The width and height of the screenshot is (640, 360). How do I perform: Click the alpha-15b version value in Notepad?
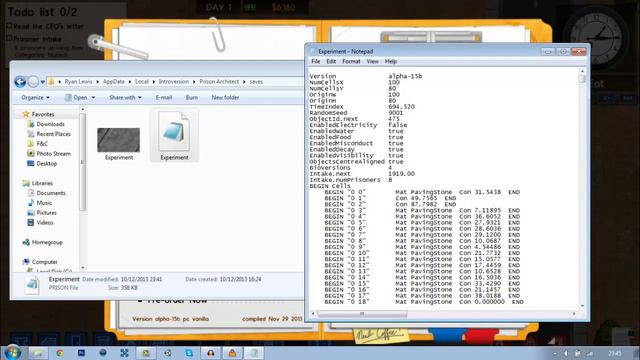405,76
